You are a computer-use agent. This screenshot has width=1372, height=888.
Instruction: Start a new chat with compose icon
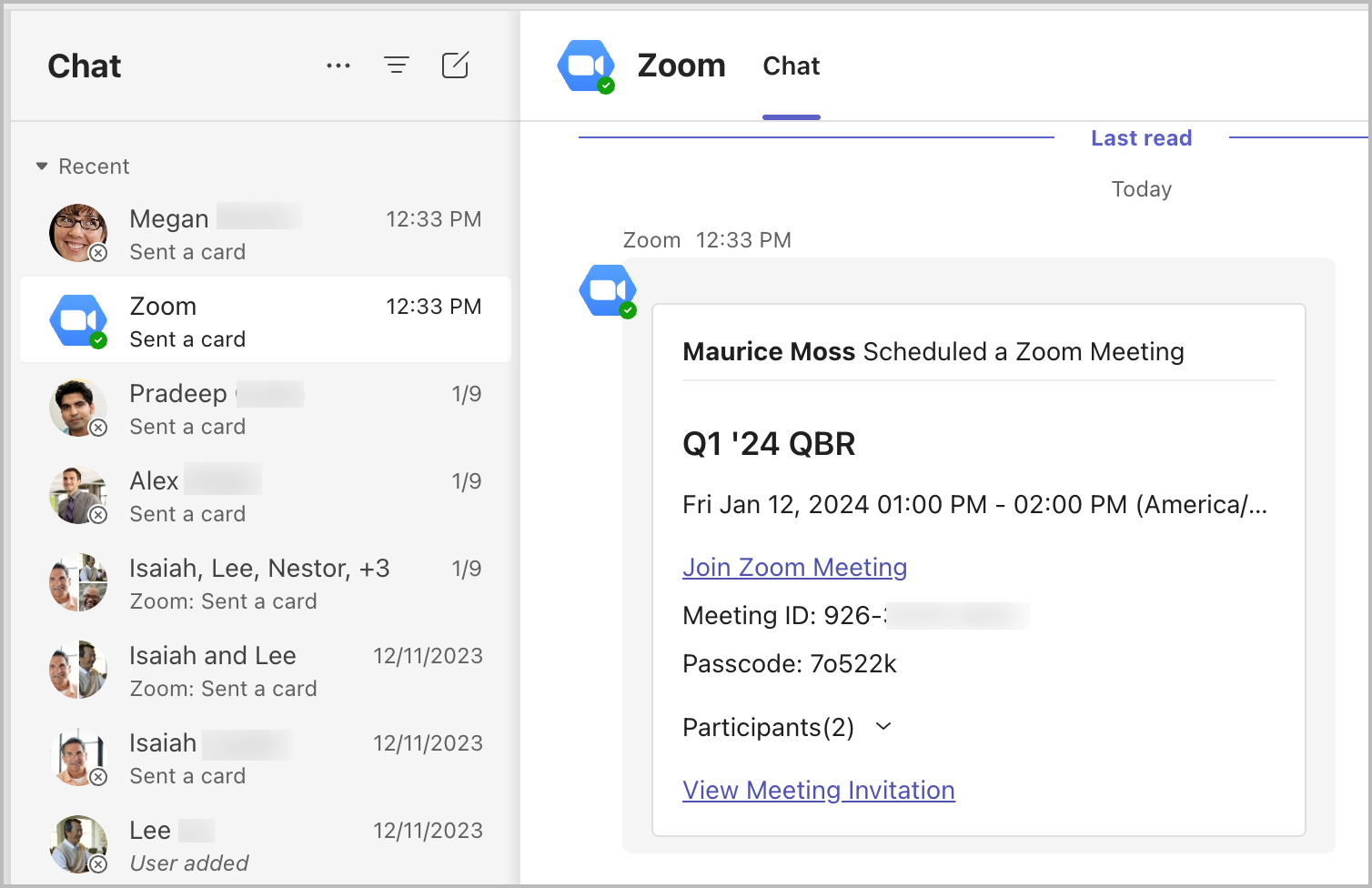click(455, 66)
